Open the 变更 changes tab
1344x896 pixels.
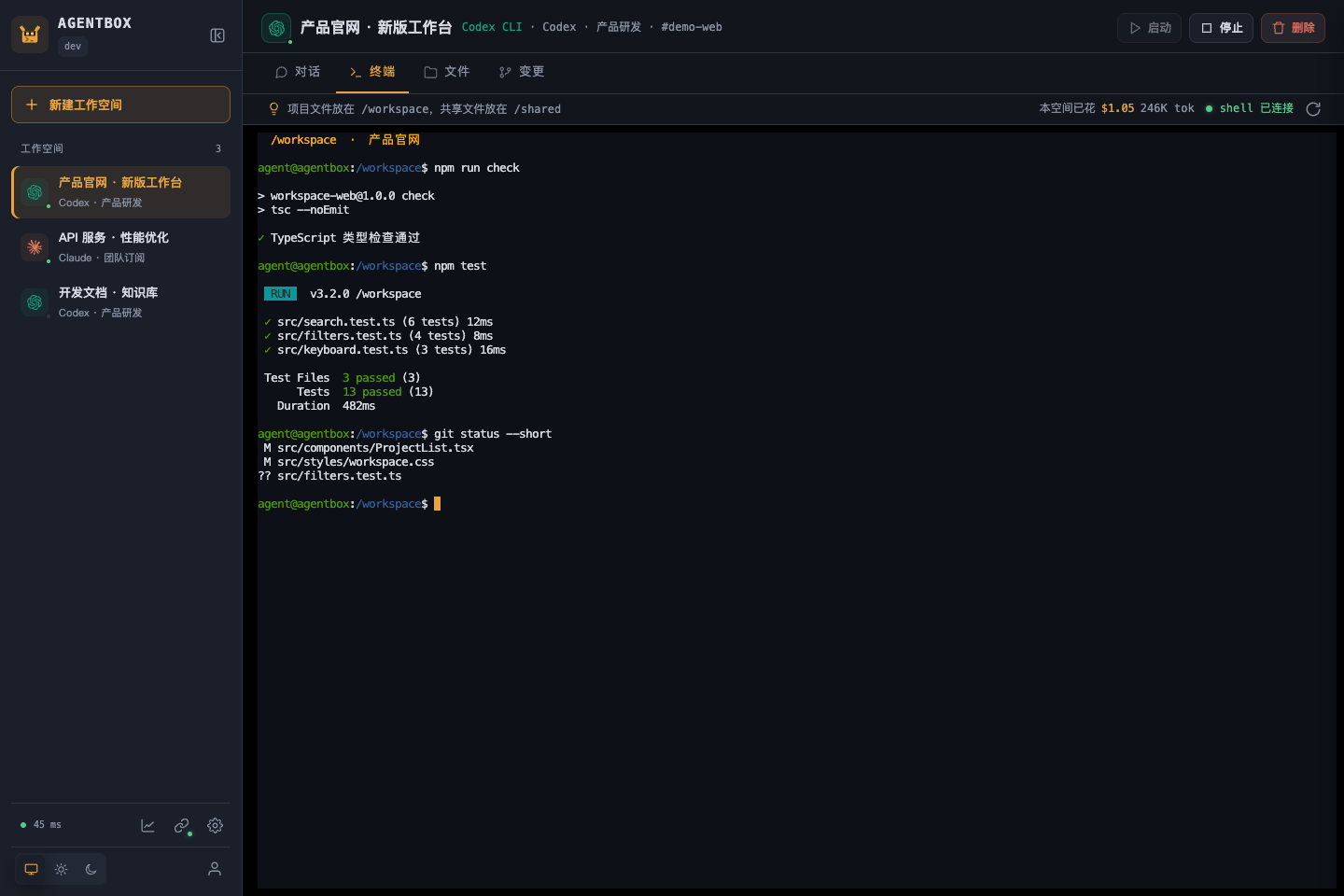pyautogui.click(x=522, y=72)
